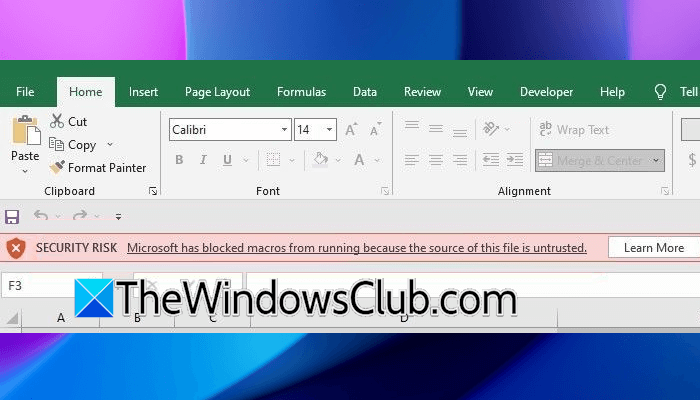Screen dimensions: 700x400
Task: Switch to the Review tab
Action: pyautogui.click(x=422, y=92)
